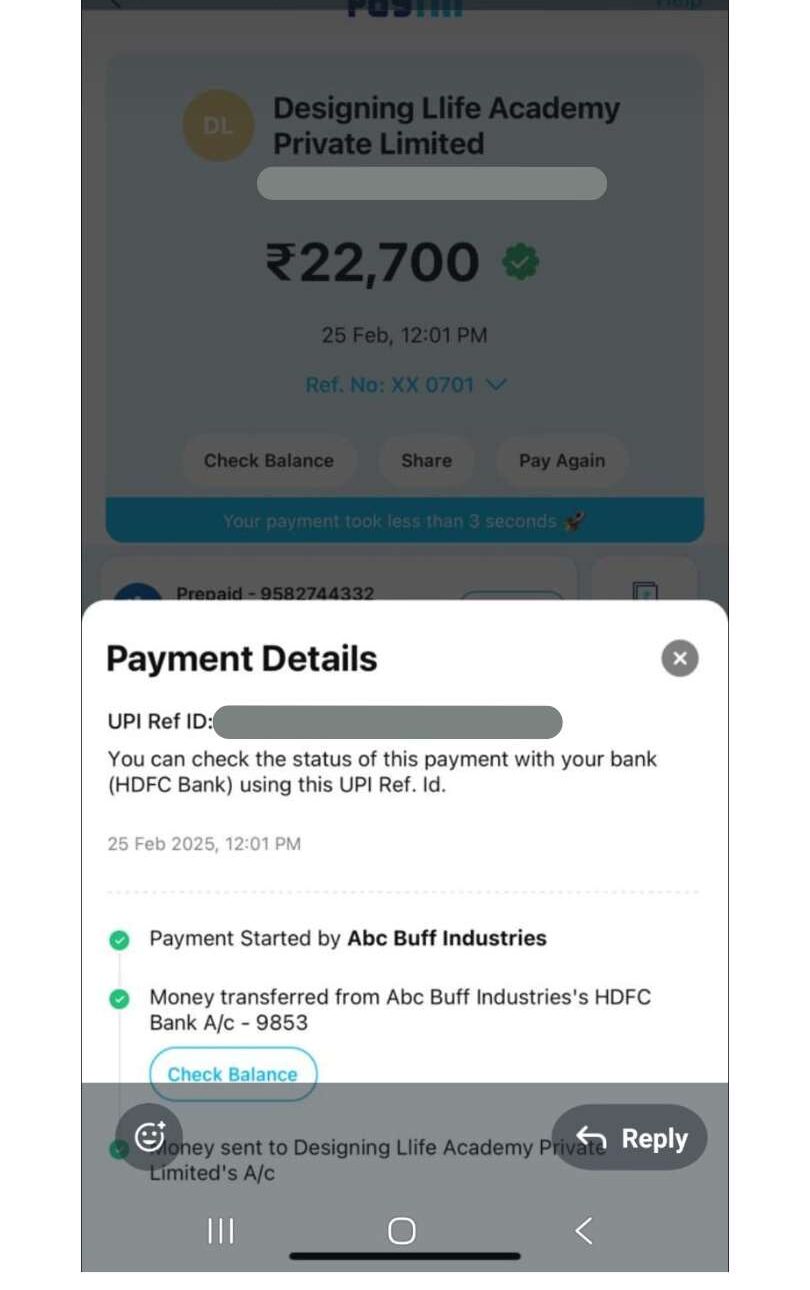810x1290 pixels.
Task: Tap the Reply arrow button
Action: click(x=629, y=1138)
